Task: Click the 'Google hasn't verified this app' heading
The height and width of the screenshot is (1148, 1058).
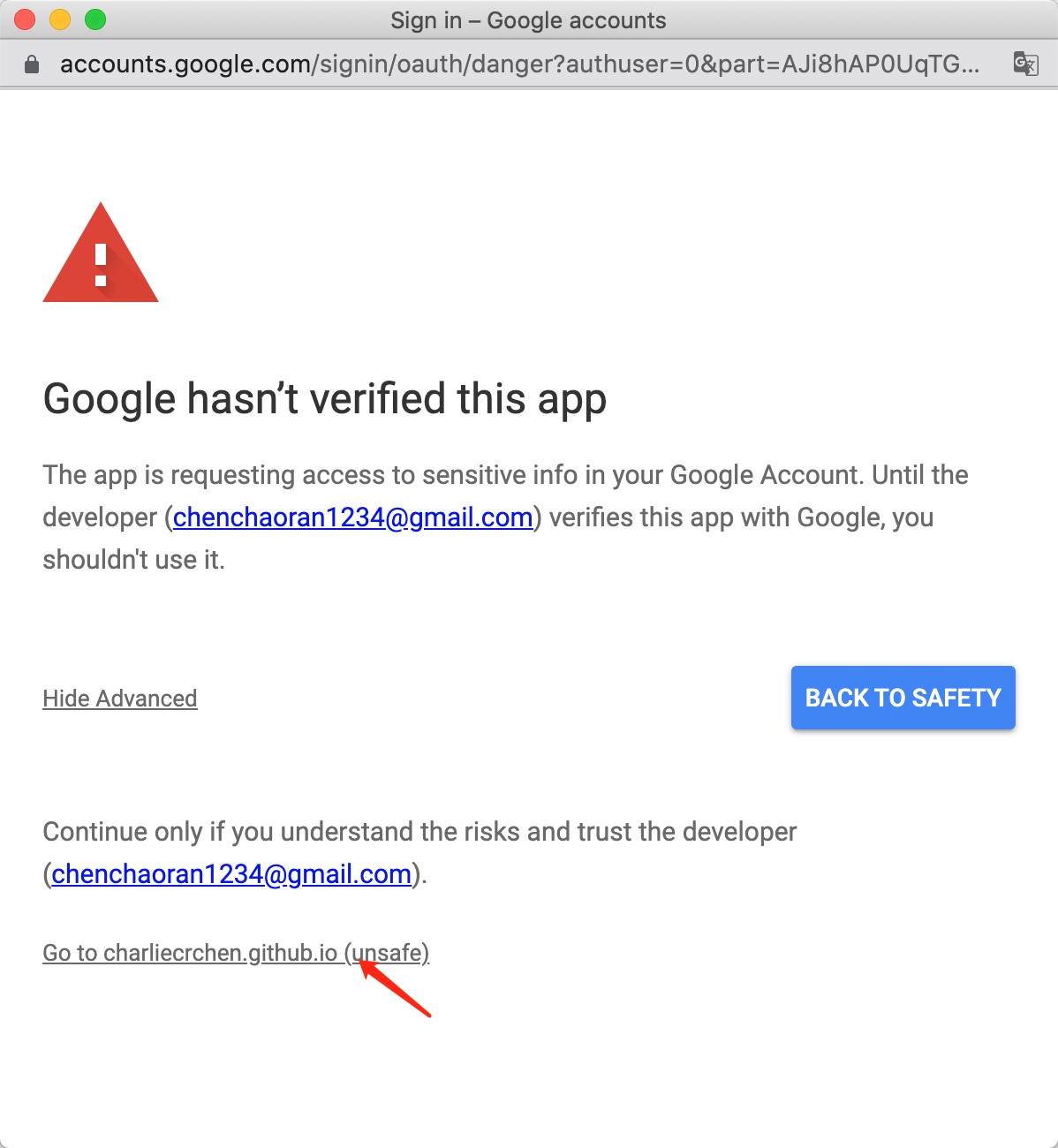Action: point(324,399)
